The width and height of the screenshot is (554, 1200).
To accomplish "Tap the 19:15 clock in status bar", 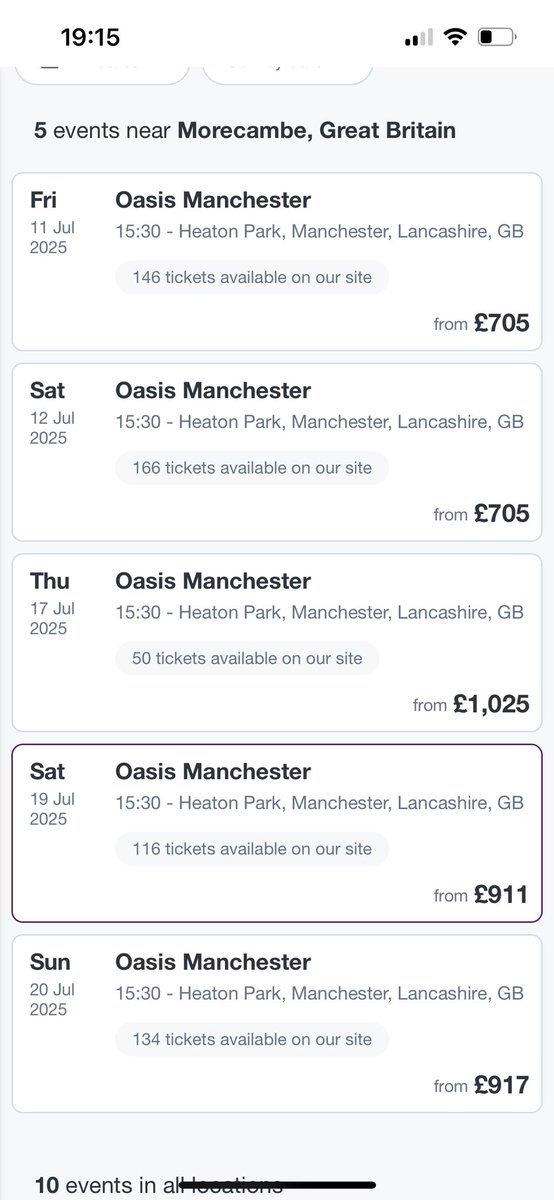I will (90, 38).
